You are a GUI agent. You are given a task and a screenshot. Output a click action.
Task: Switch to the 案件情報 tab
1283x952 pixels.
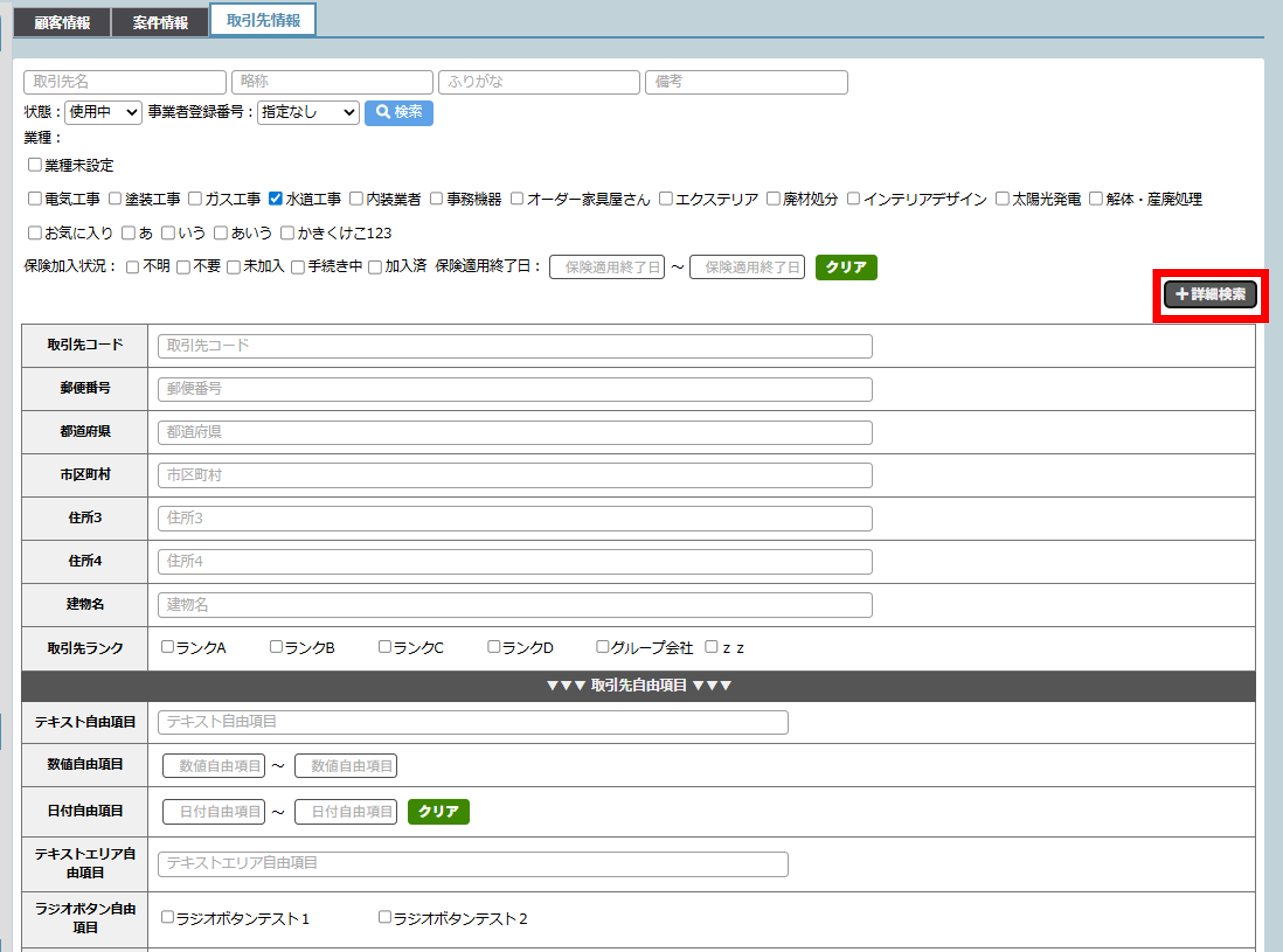pos(160,22)
